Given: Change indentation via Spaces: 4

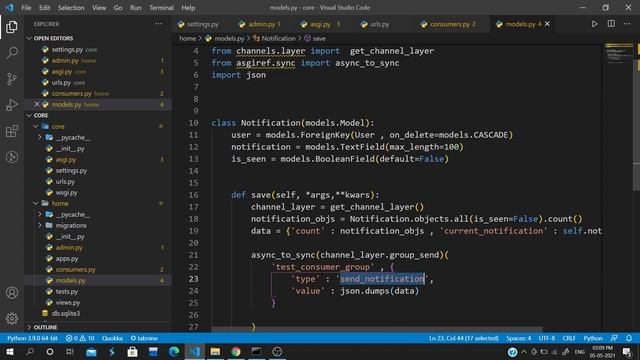Looking at the screenshot, I should click(x=518, y=338).
